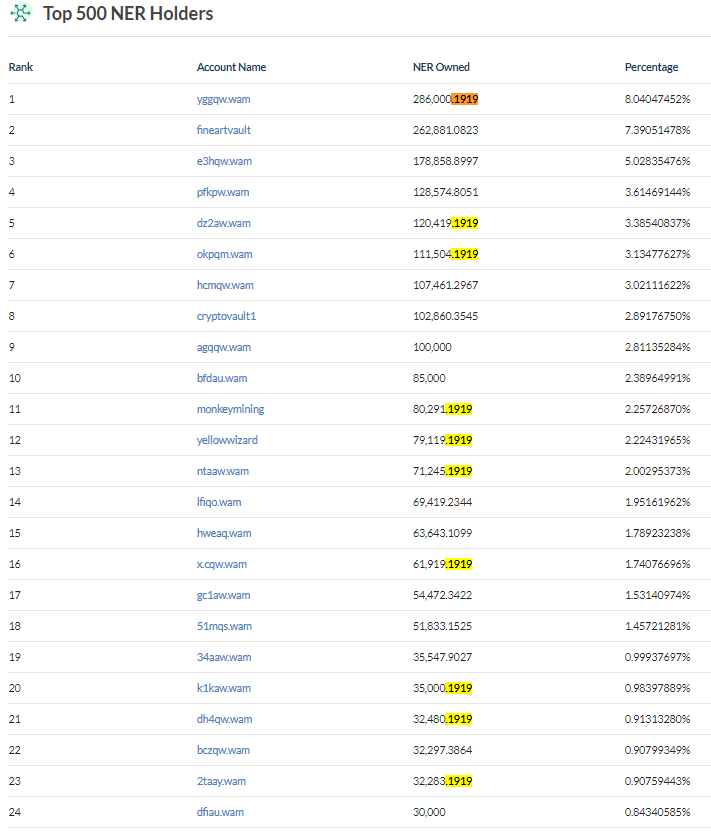
Task: Click NER amount 107,461.2967
Action: coord(446,285)
